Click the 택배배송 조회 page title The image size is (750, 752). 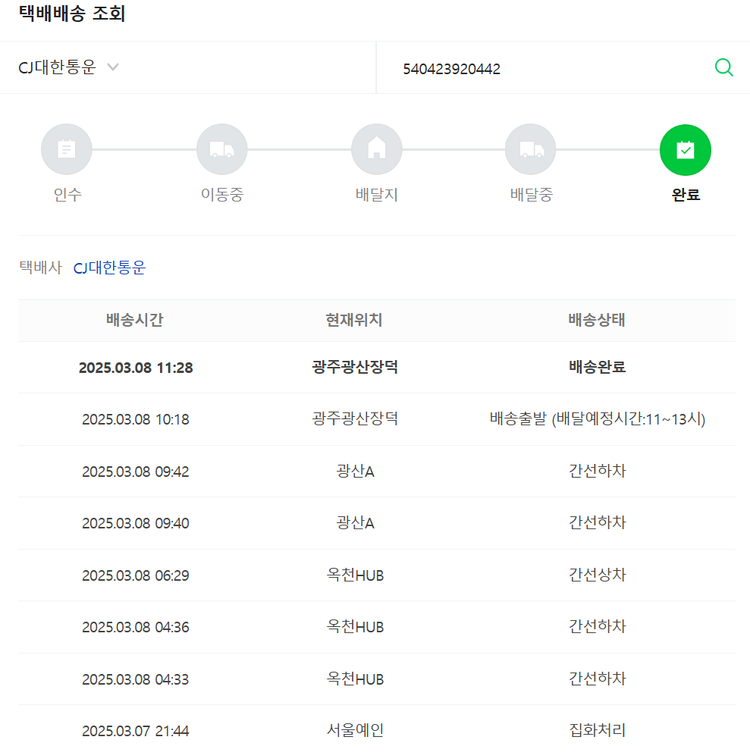pyautogui.click(x=72, y=14)
